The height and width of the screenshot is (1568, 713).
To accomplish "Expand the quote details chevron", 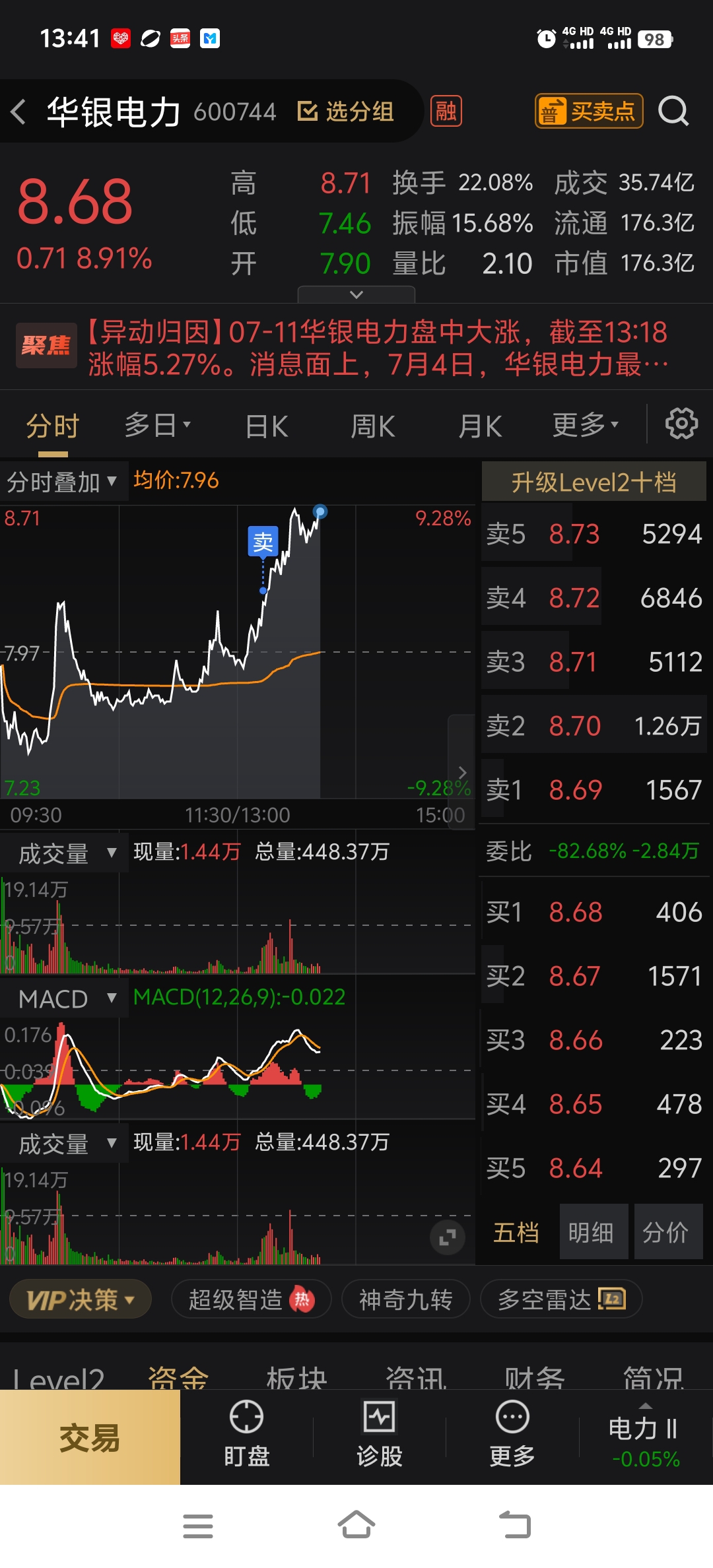I will [x=356, y=294].
